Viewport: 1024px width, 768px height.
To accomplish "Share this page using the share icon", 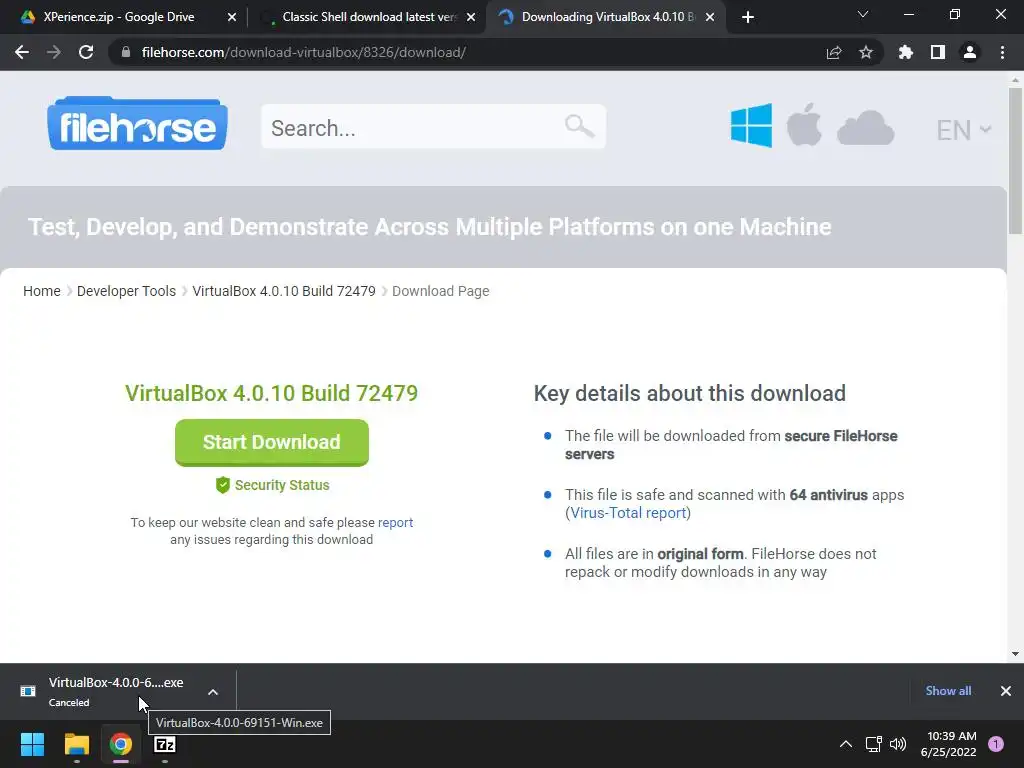I will click(834, 52).
